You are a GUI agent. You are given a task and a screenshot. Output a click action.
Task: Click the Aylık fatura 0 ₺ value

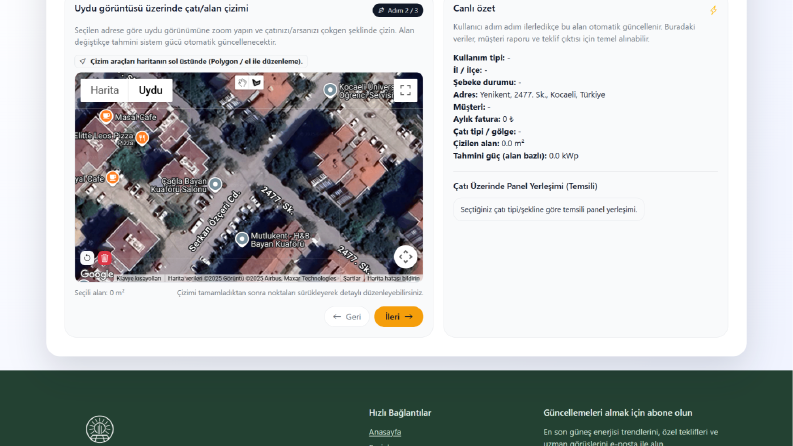point(508,119)
